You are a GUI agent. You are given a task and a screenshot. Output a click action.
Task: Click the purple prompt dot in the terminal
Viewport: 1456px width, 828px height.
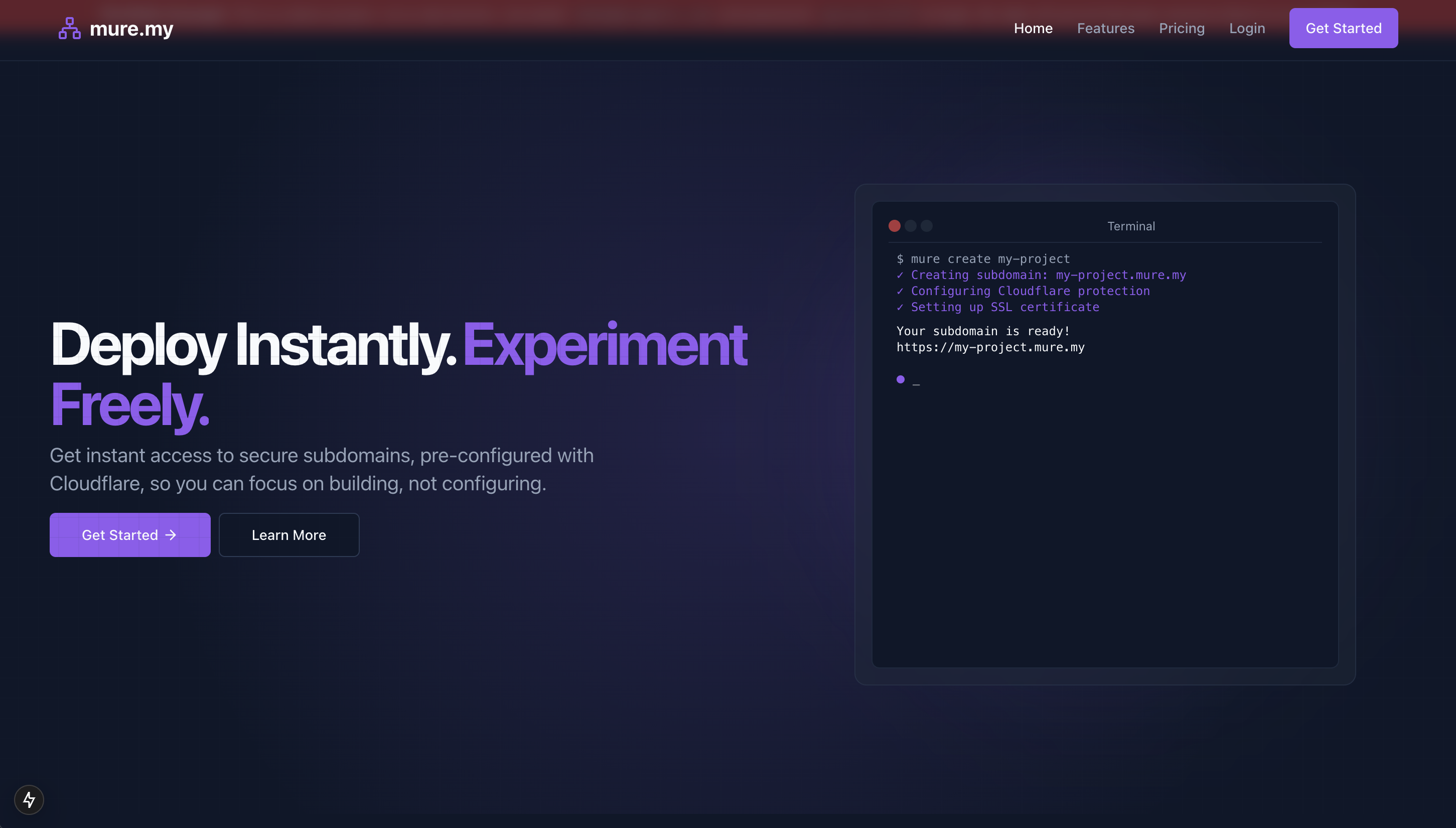pyautogui.click(x=900, y=379)
